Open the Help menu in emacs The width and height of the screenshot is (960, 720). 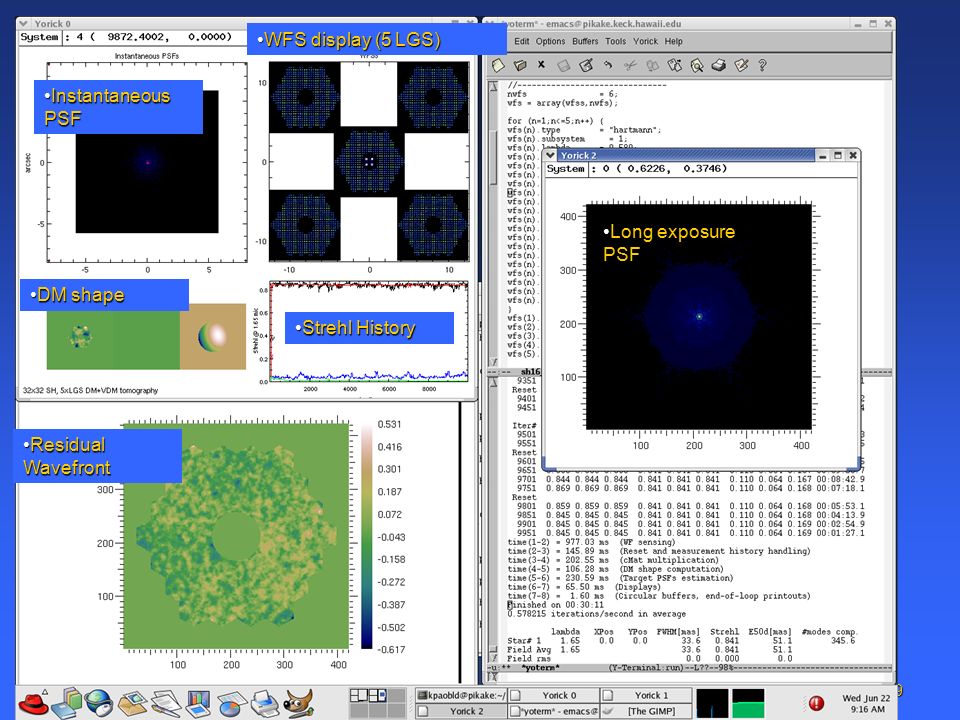673,41
